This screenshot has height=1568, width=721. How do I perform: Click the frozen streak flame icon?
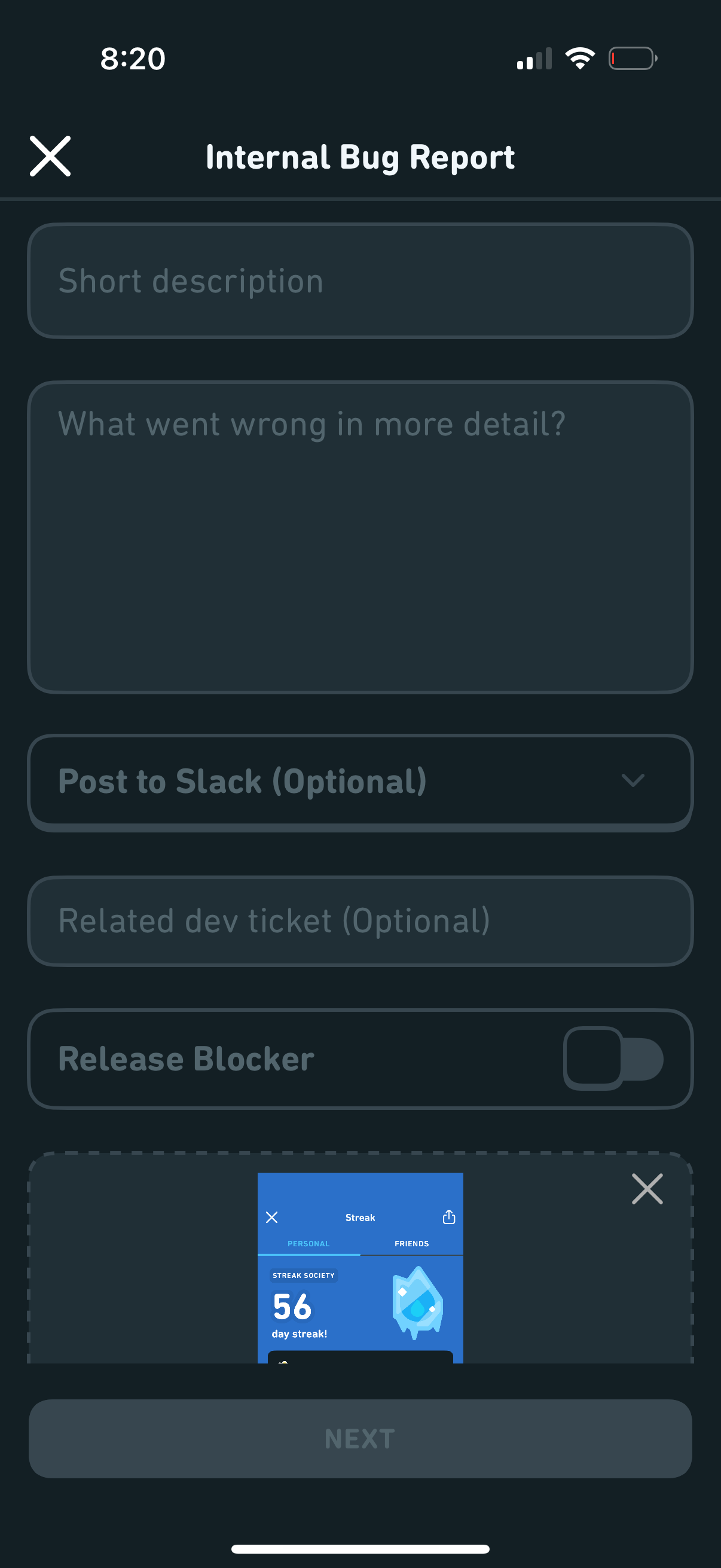(x=417, y=1302)
